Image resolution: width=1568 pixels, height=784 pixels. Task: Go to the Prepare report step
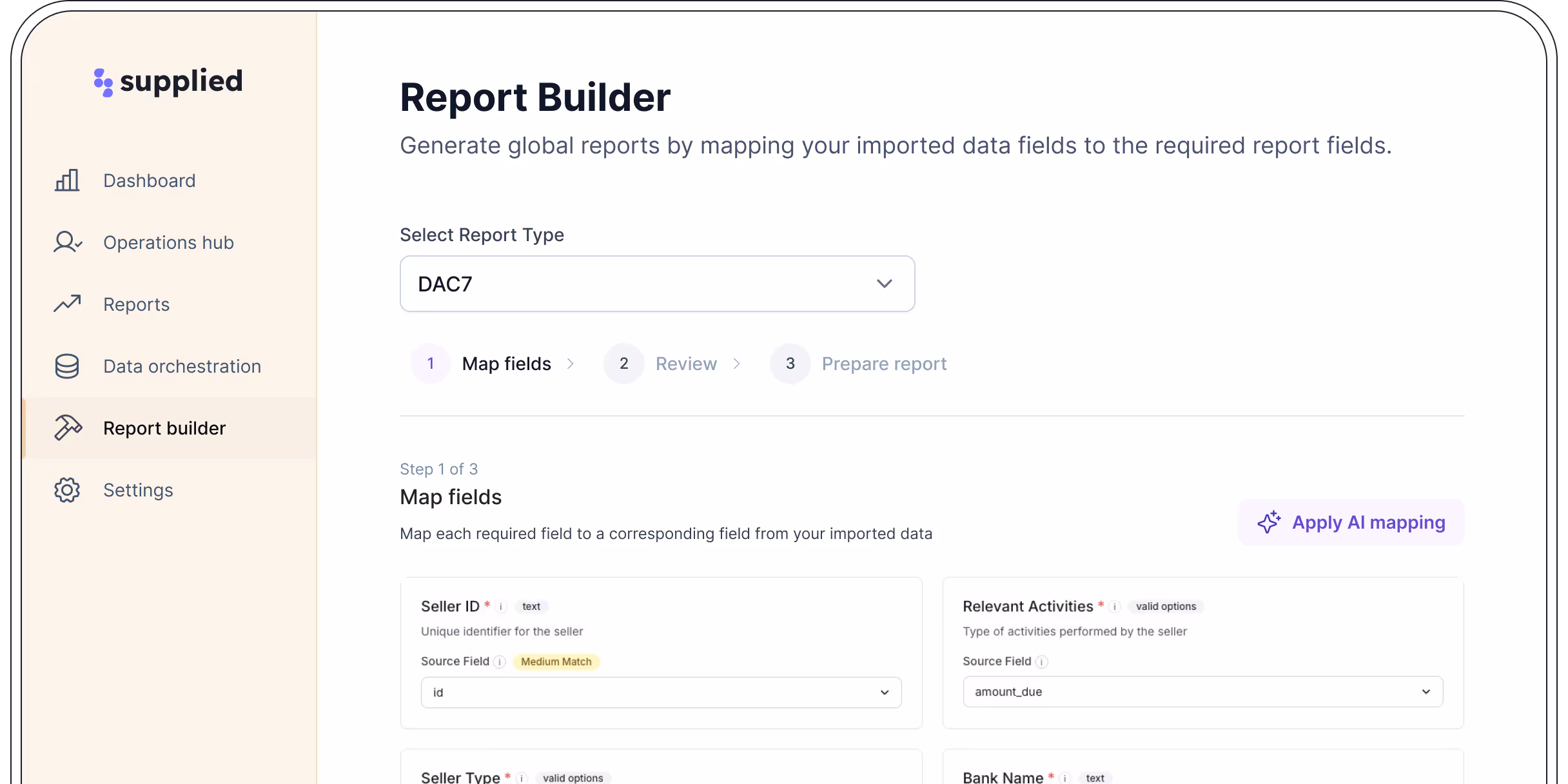tap(883, 363)
